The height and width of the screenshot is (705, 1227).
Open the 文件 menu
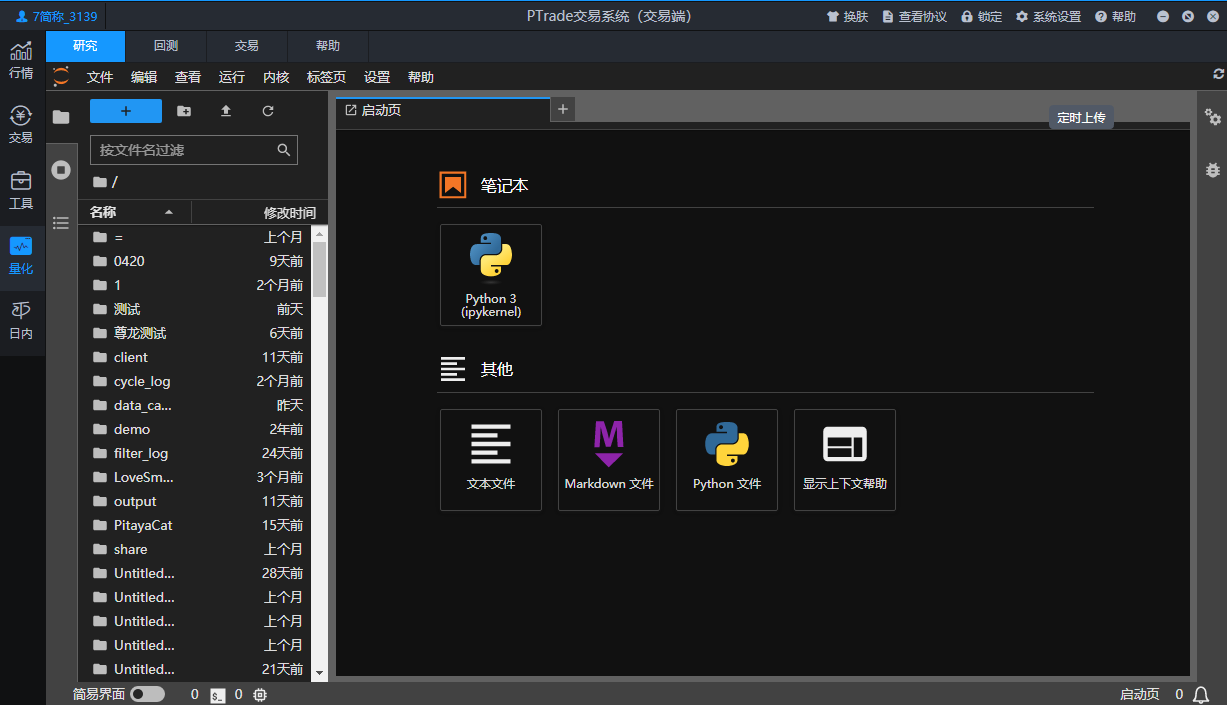(x=100, y=77)
